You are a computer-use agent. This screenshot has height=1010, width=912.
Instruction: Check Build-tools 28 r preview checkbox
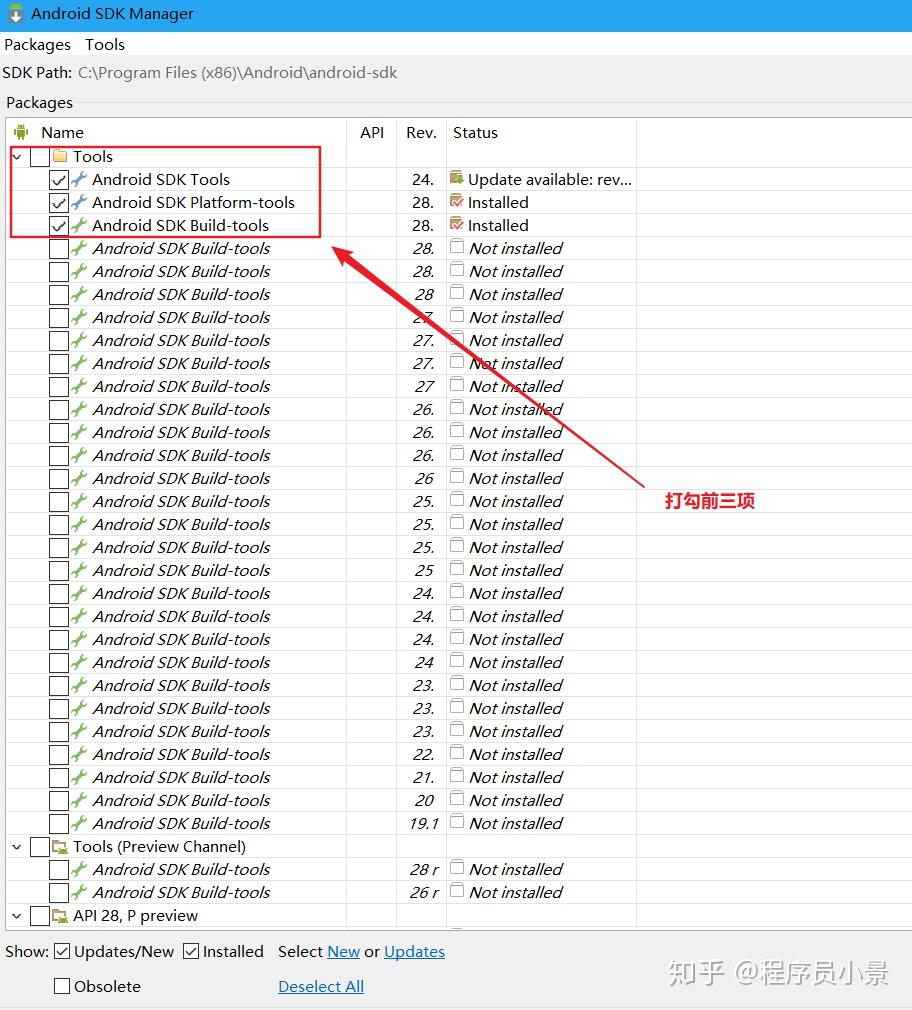59,870
